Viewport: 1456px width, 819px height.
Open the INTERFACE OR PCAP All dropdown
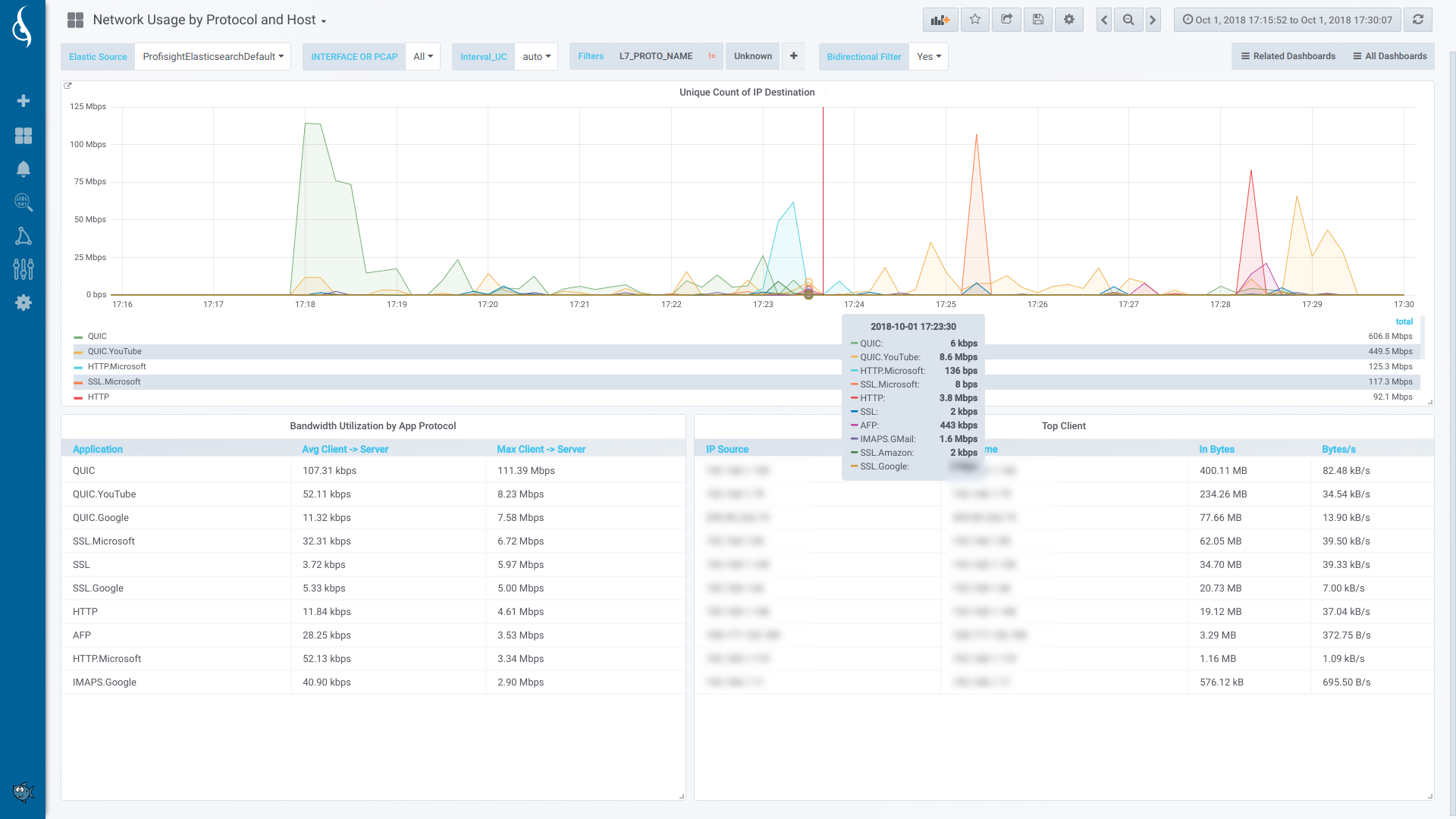423,57
